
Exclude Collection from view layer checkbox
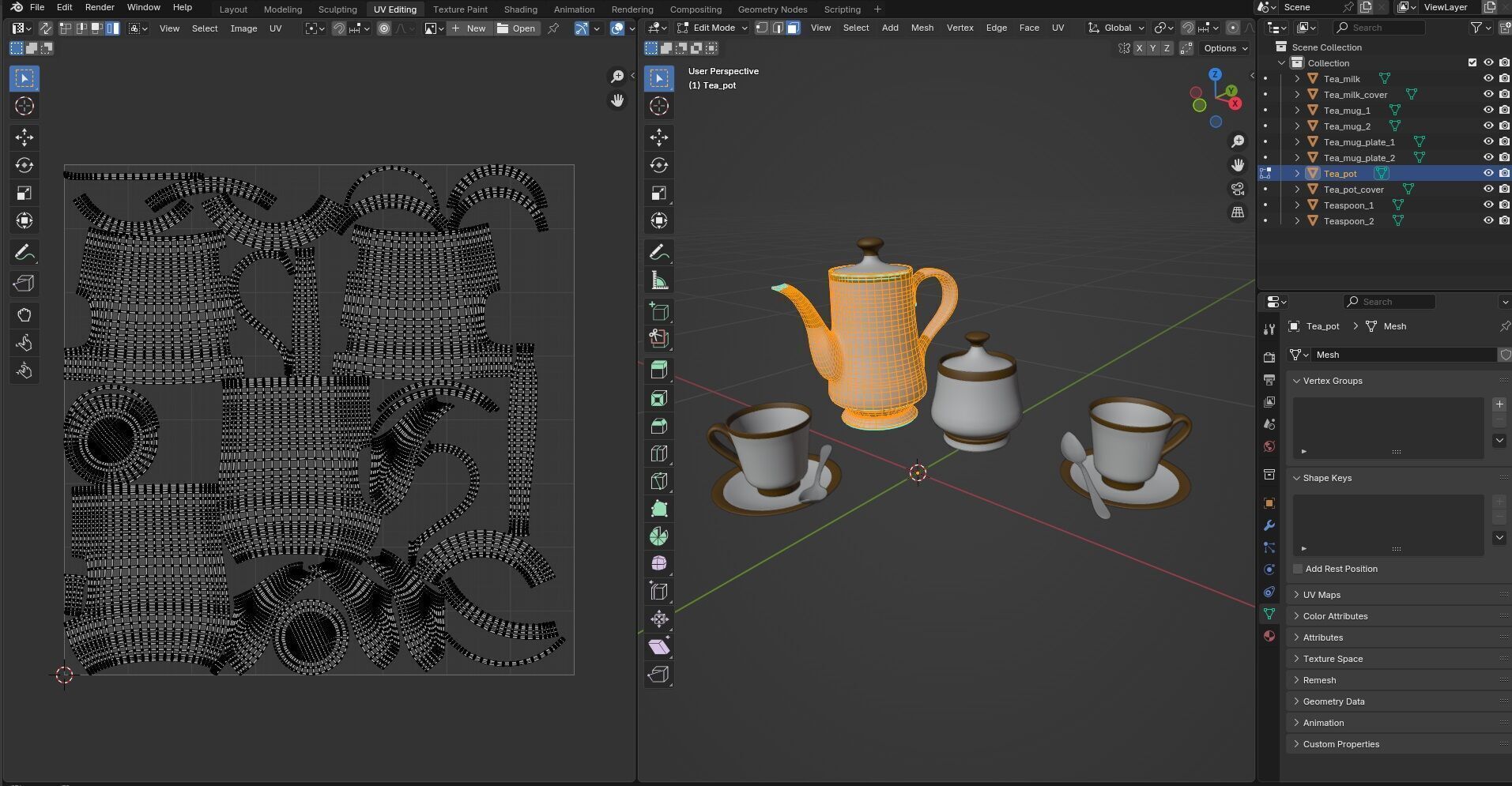point(1472,63)
